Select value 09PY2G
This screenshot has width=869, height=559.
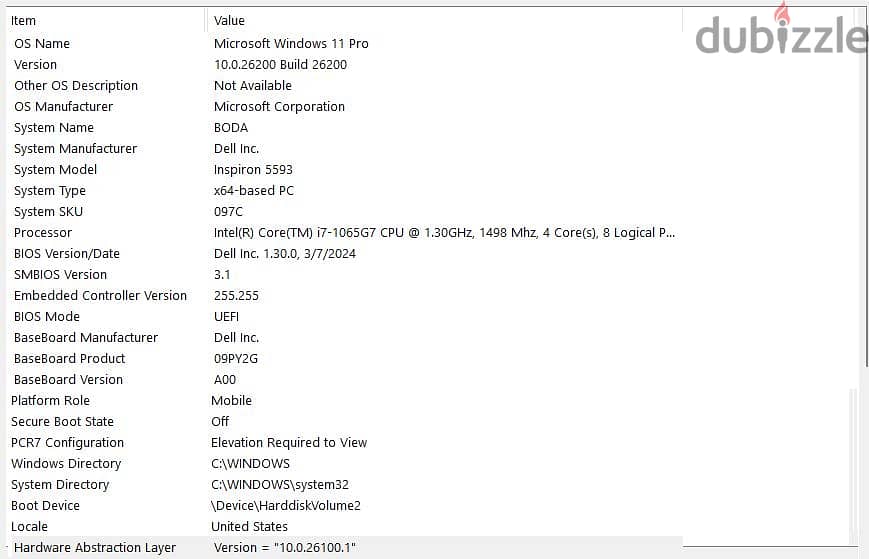[236, 360]
